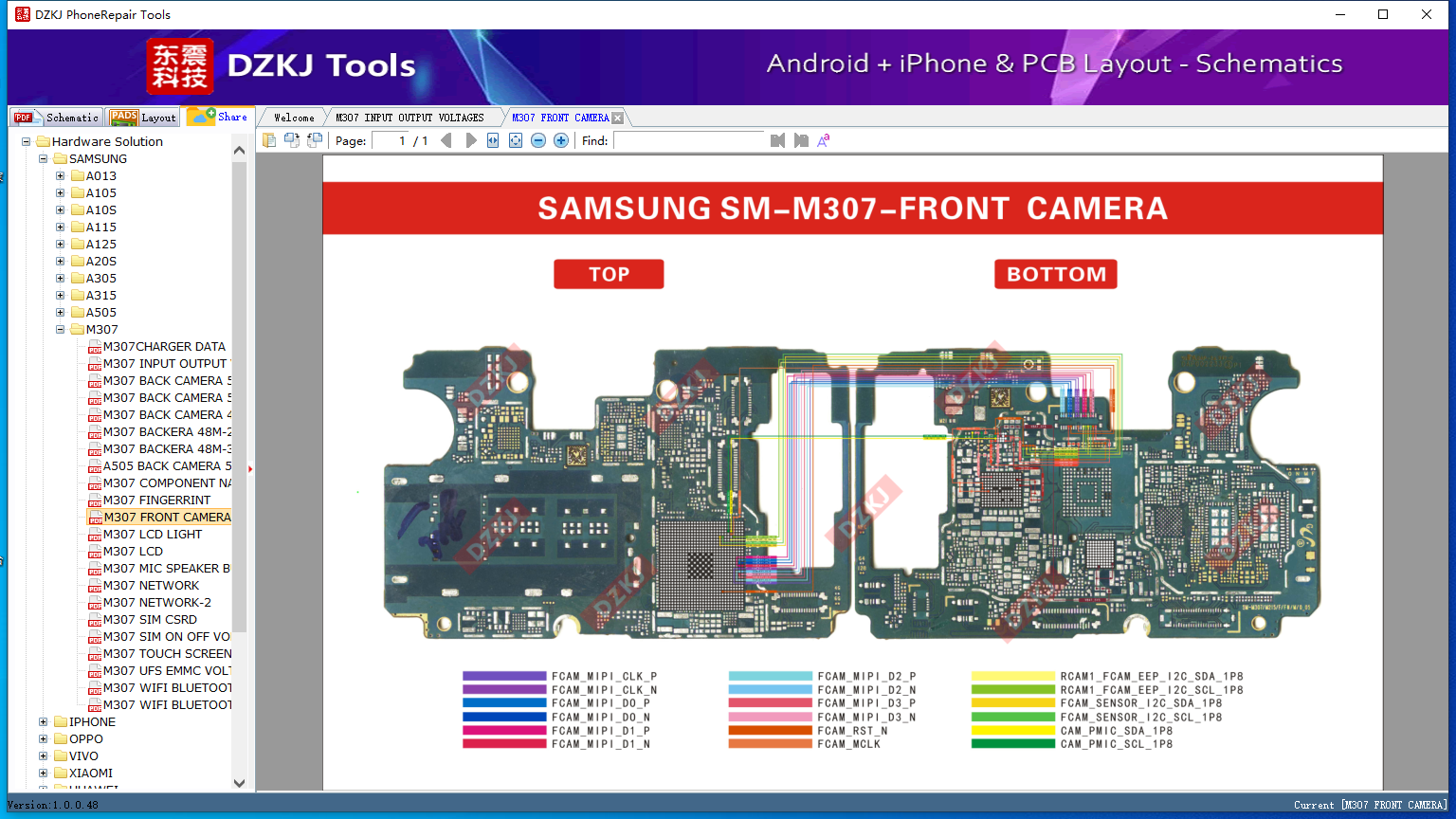Click the find previous icon
Image resolution: width=1456 pixels, height=819 pixels.
778,140
